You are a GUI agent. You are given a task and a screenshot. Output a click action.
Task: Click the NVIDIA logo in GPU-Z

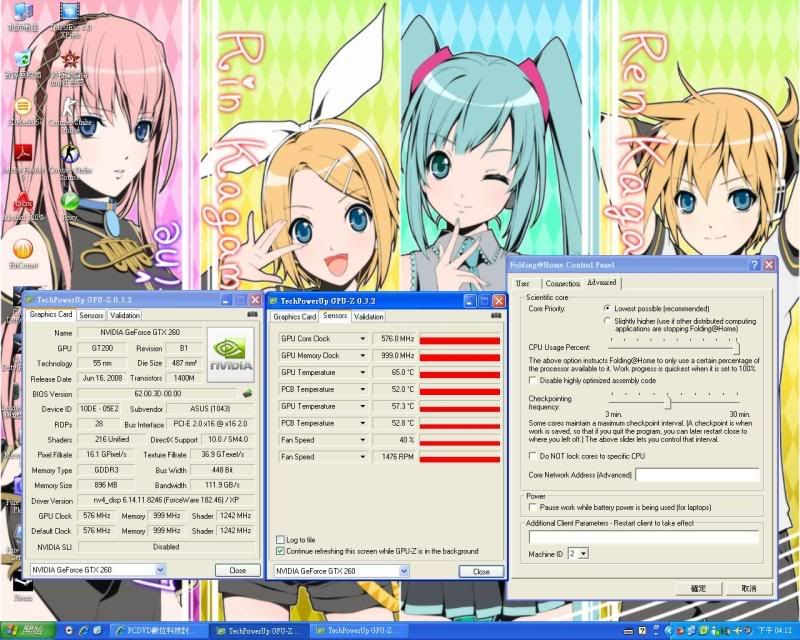(x=231, y=355)
